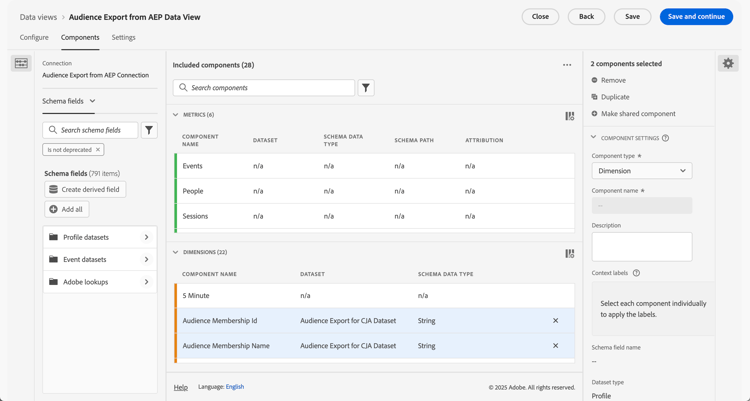Click the Save and continue button

[x=695, y=17]
